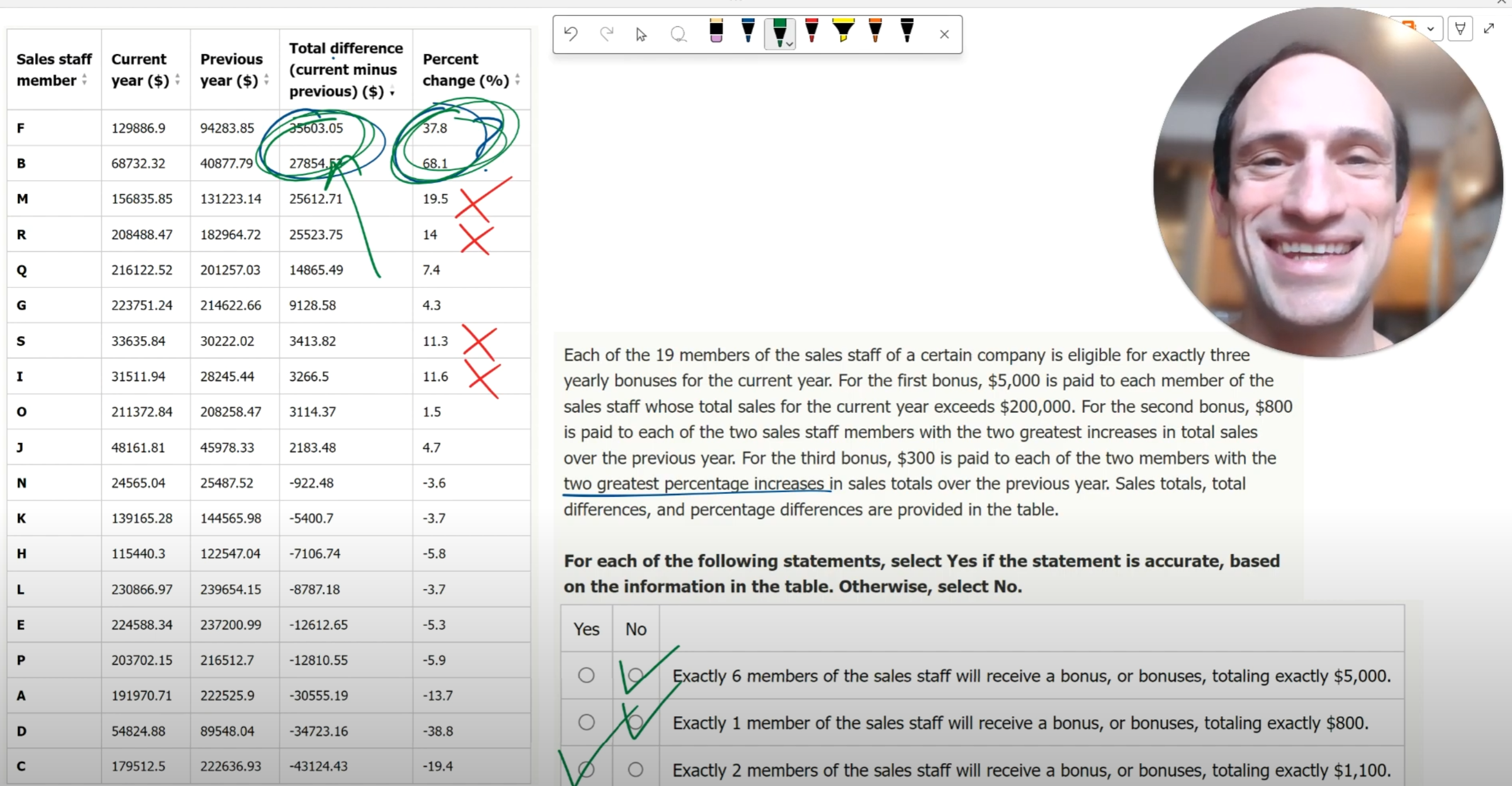Select Yes for the $1,100 bonus statement
The width and height of the screenshot is (1512, 786).
[586, 770]
